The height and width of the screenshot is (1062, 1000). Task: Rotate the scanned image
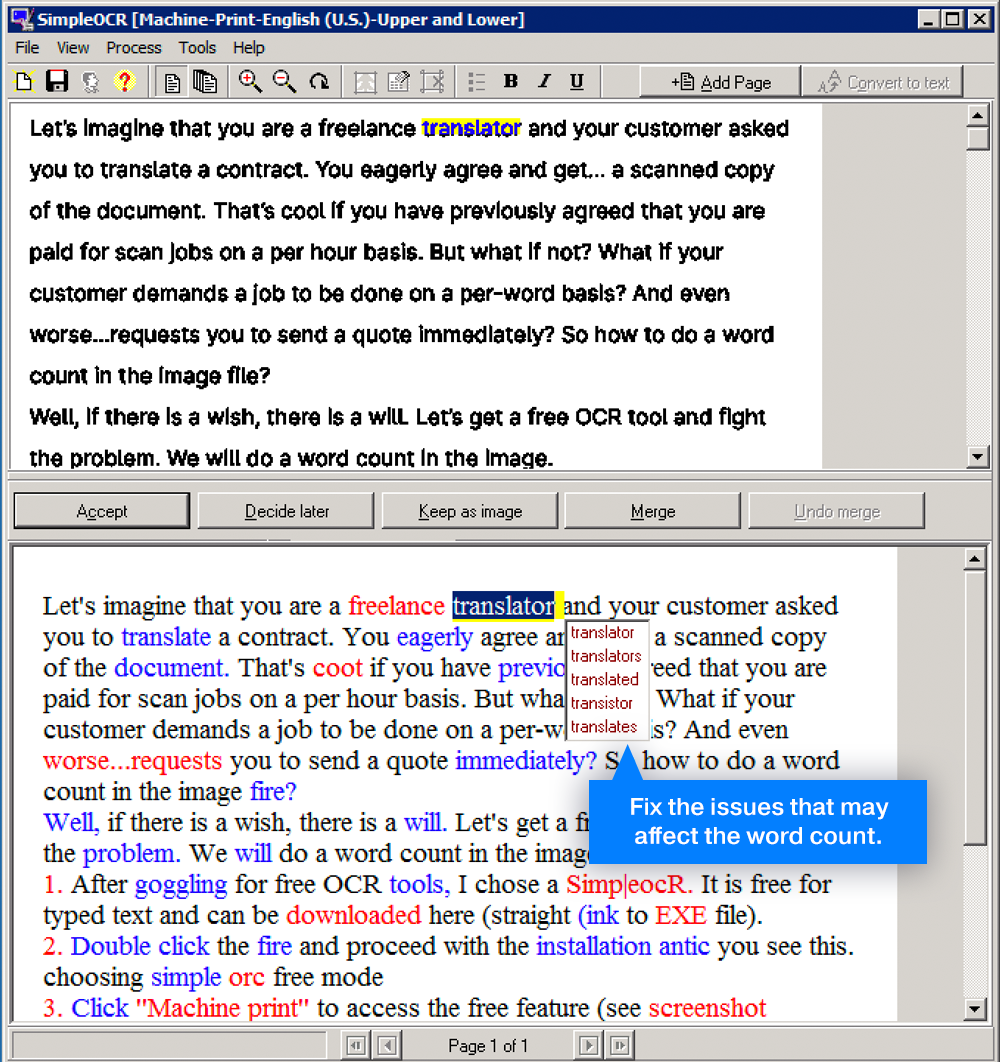(x=318, y=81)
